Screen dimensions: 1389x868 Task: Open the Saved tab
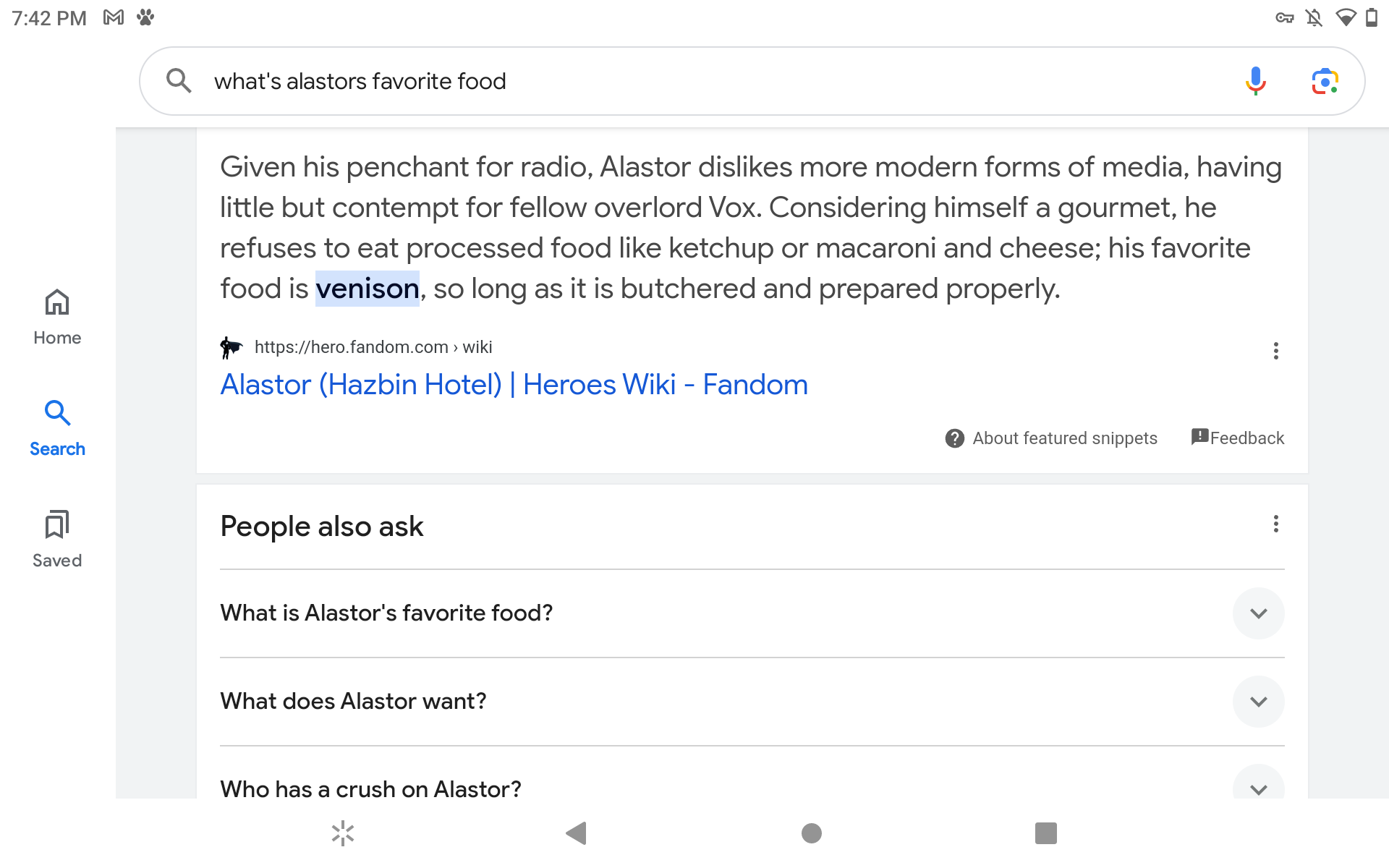click(57, 540)
